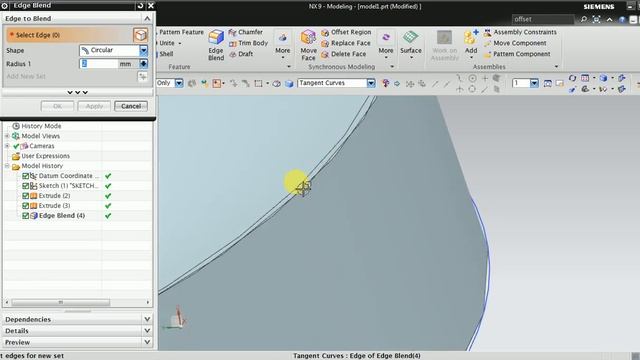640x360 pixels.
Task: Open the Synchronous Modeling group arrow
Action: coord(392,67)
